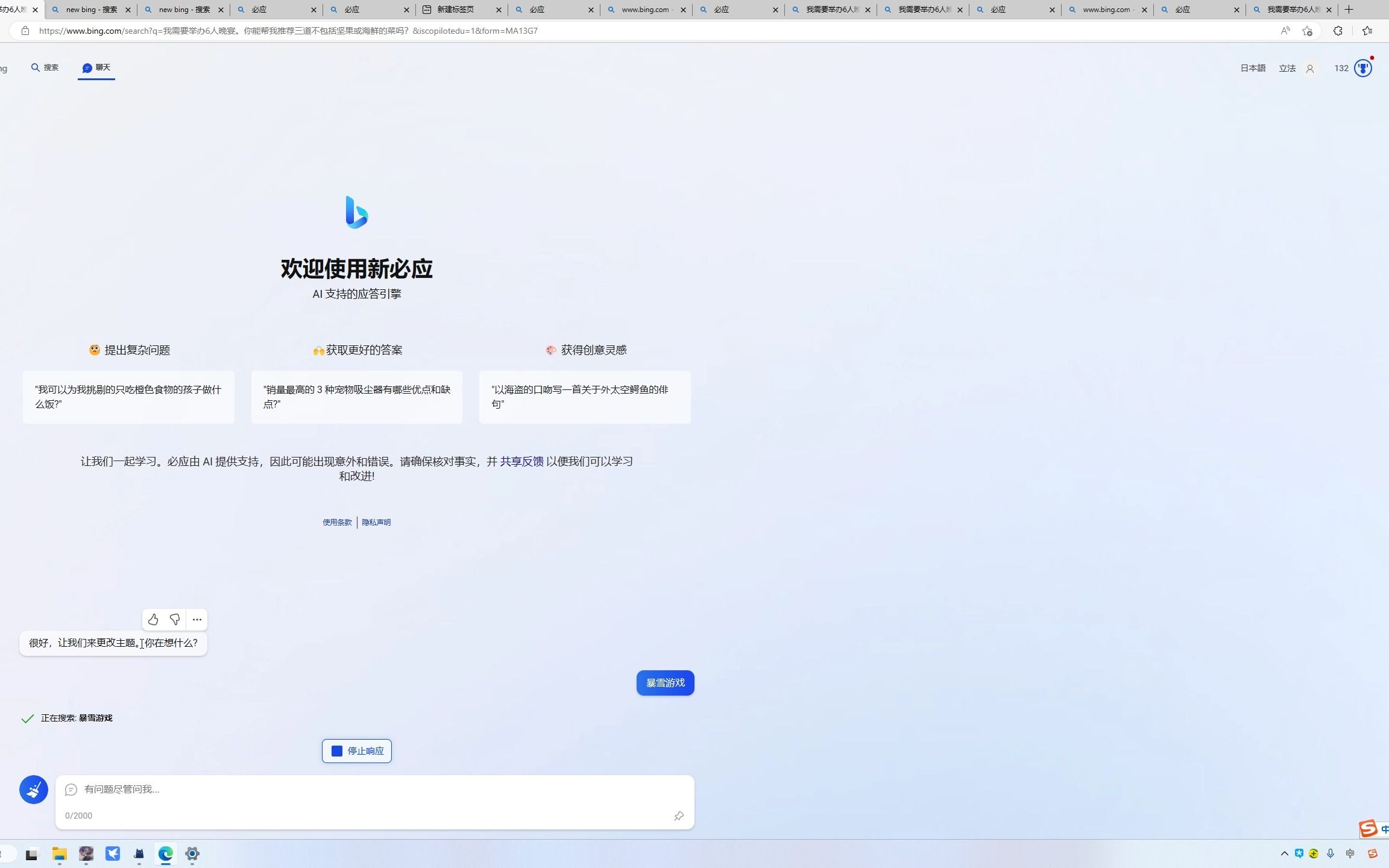Click the read aloud icon in the address bar
The height and width of the screenshot is (868, 1389).
1285,31
